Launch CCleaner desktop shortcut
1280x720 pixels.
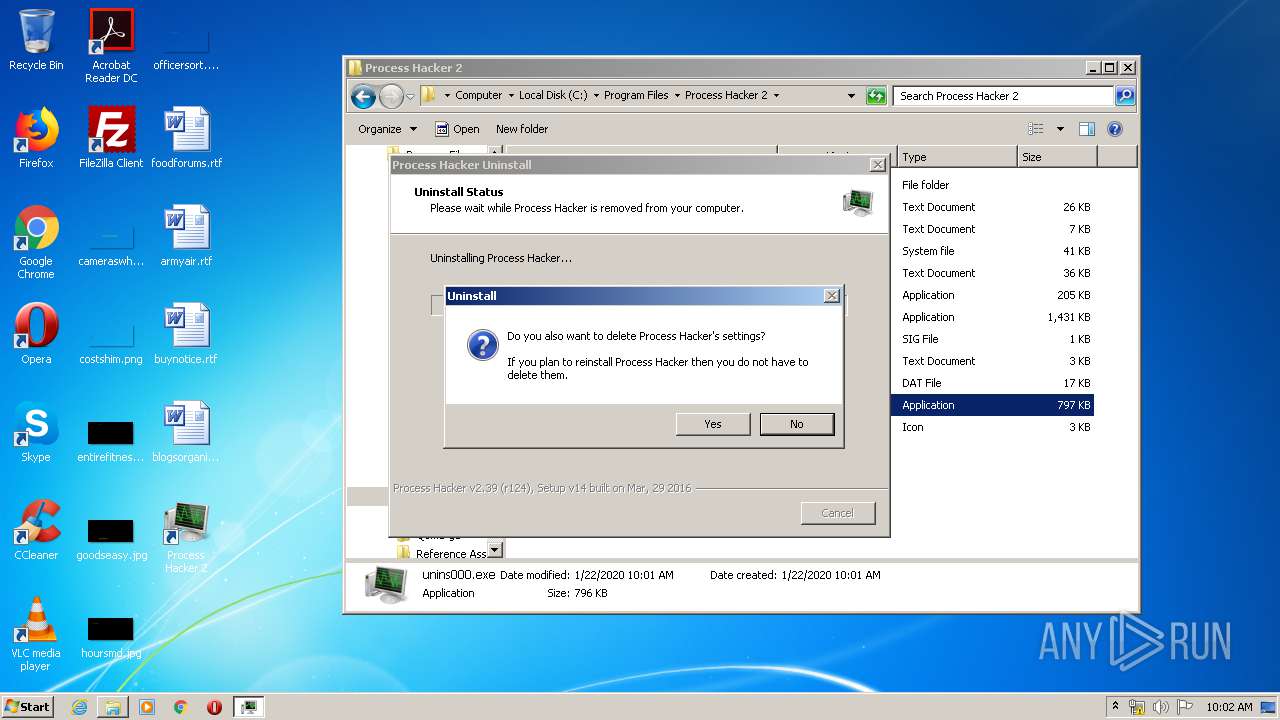pyautogui.click(x=36, y=531)
